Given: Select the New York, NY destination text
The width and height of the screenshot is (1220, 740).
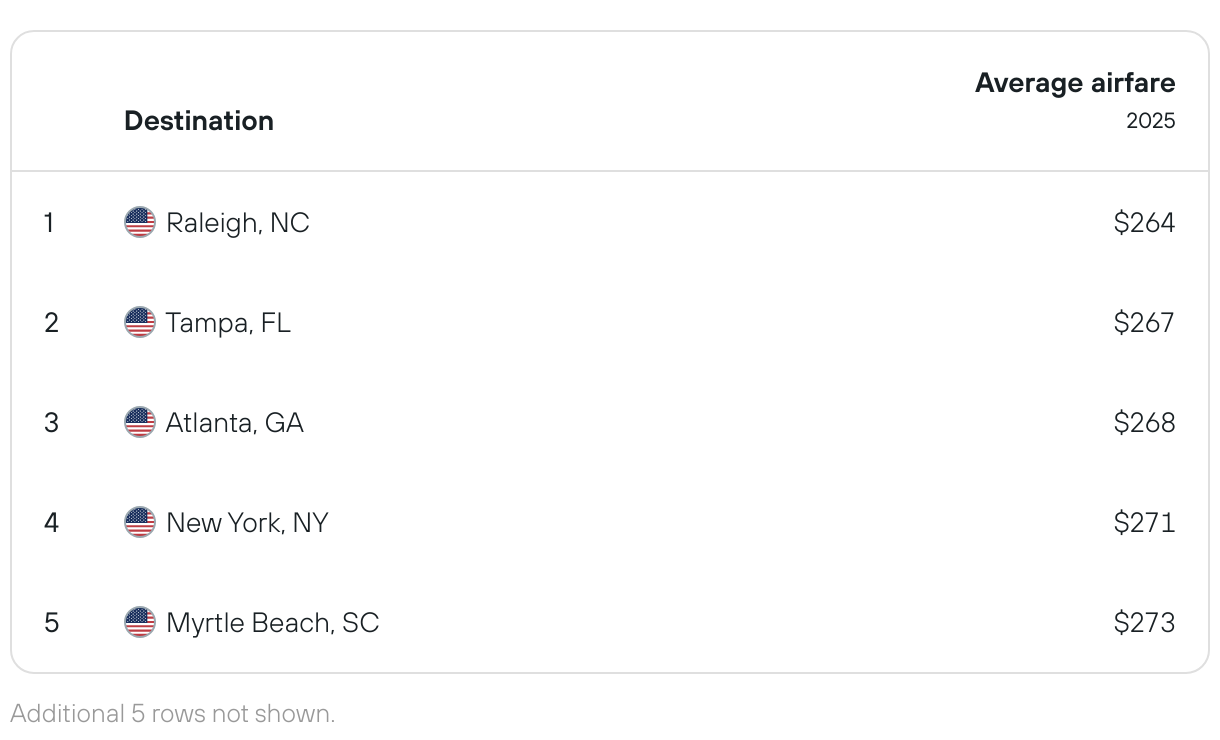Looking at the screenshot, I should (x=247, y=522).
